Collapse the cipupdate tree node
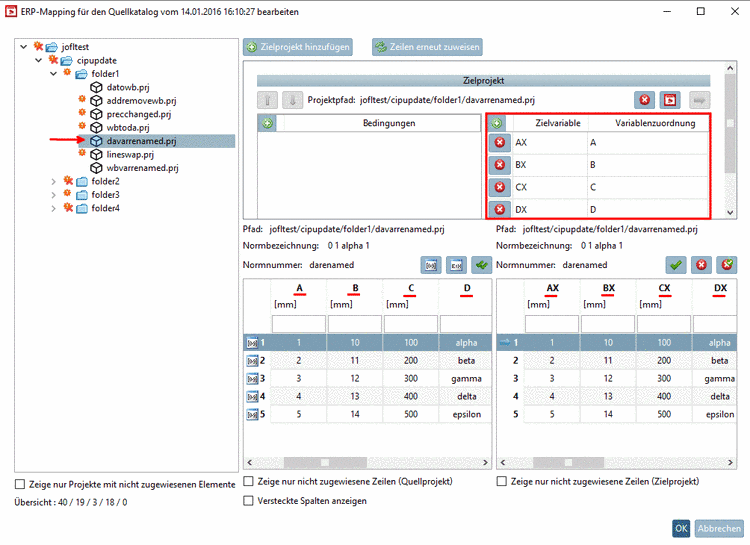750x545 pixels. click(x=39, y=60)
